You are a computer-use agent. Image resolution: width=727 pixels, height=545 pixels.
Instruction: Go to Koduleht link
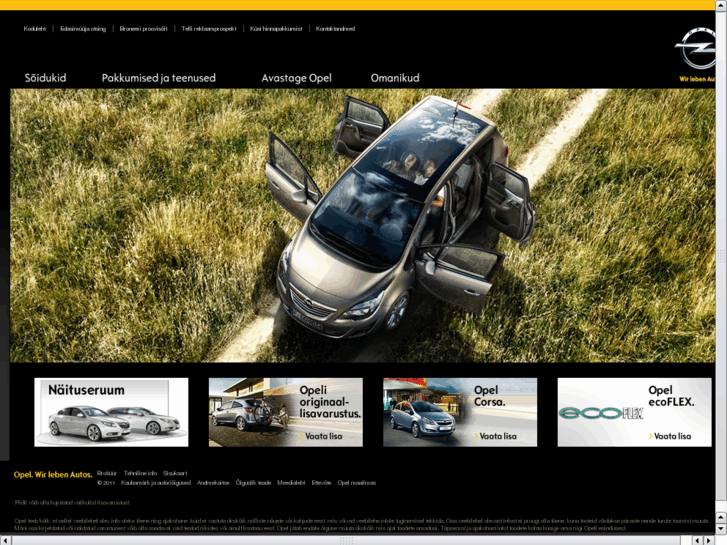click(35, 29)
